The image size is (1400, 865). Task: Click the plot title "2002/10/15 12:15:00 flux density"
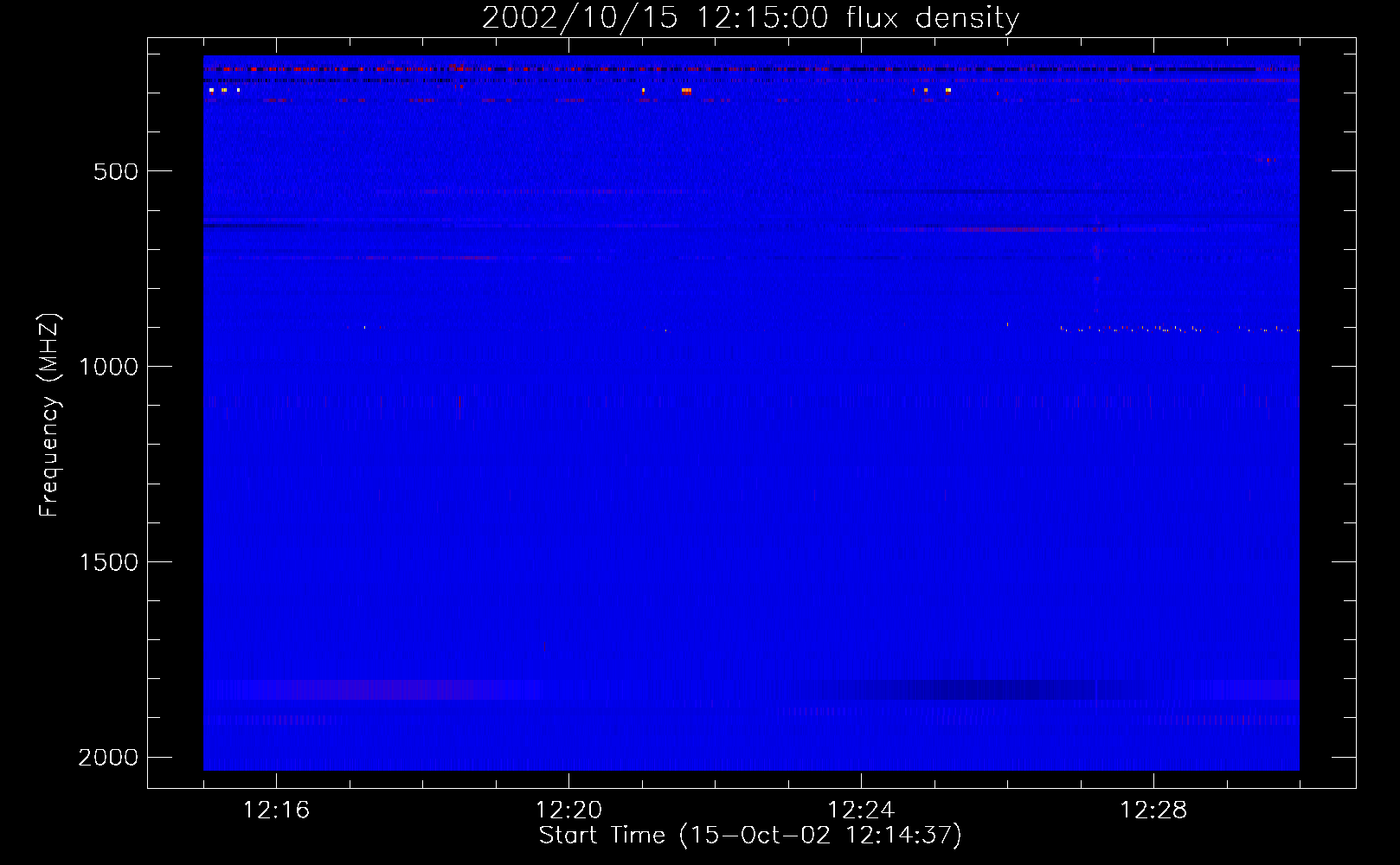(x=750, y=18)
